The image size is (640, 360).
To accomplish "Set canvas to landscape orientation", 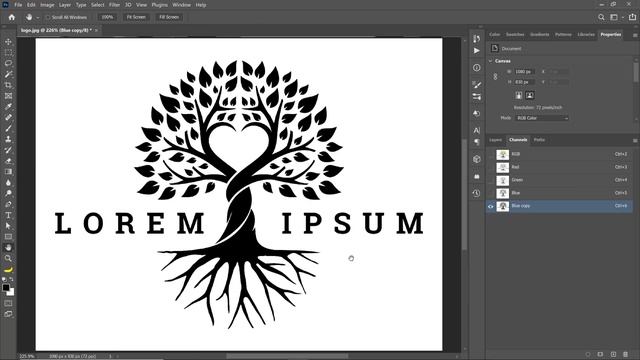I will [529, 95].
